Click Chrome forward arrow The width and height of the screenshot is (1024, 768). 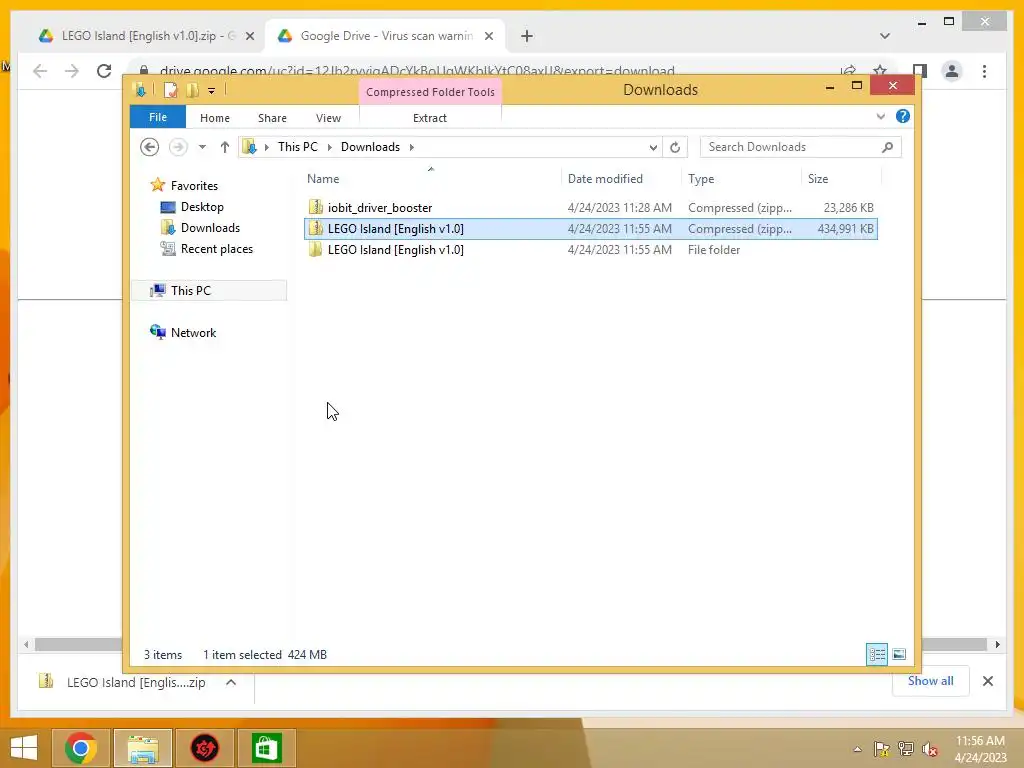click(72, 71)
